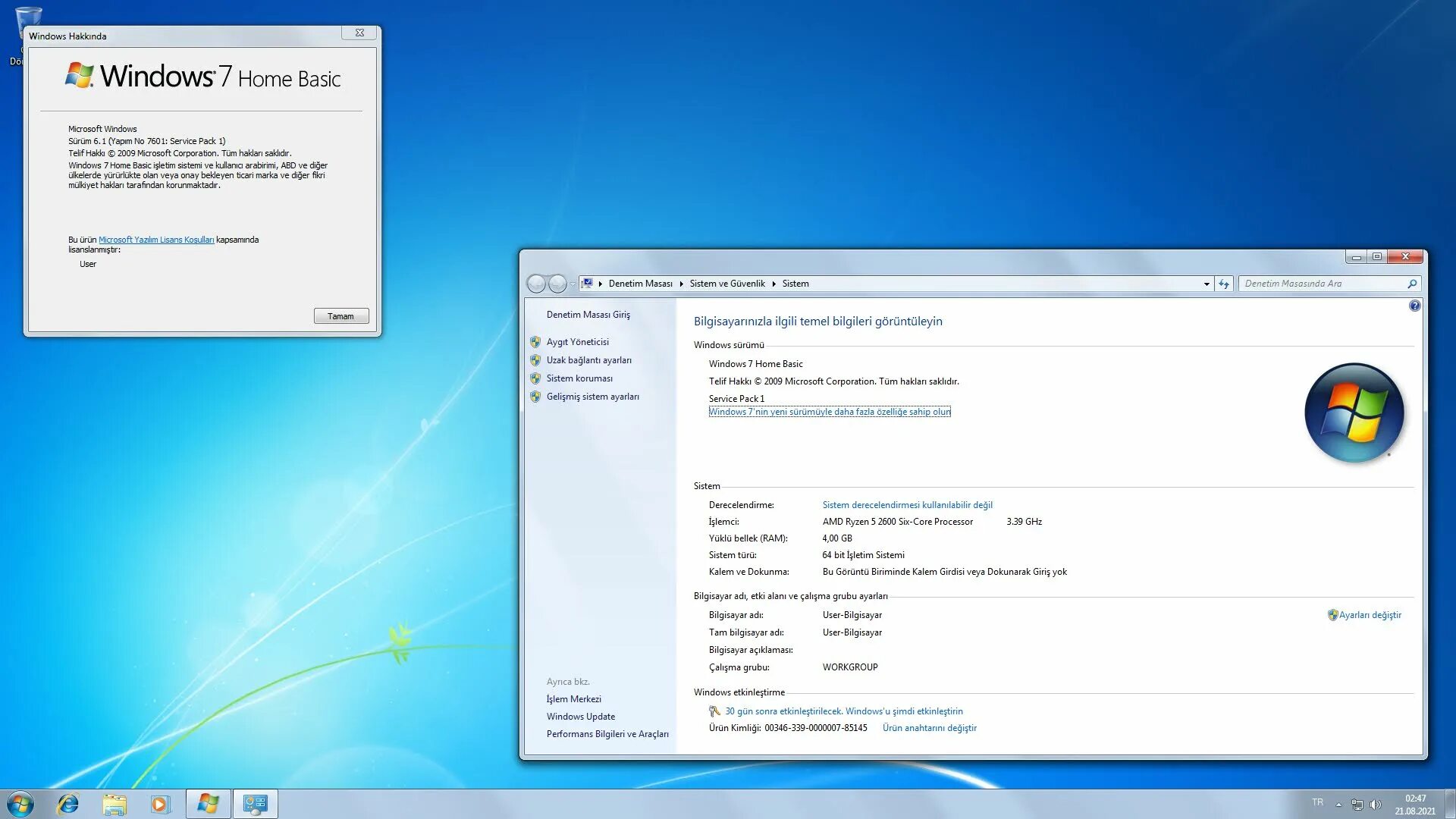Click the Tamam button
This screenshot has height=819, width=1456.
point(341,316)
